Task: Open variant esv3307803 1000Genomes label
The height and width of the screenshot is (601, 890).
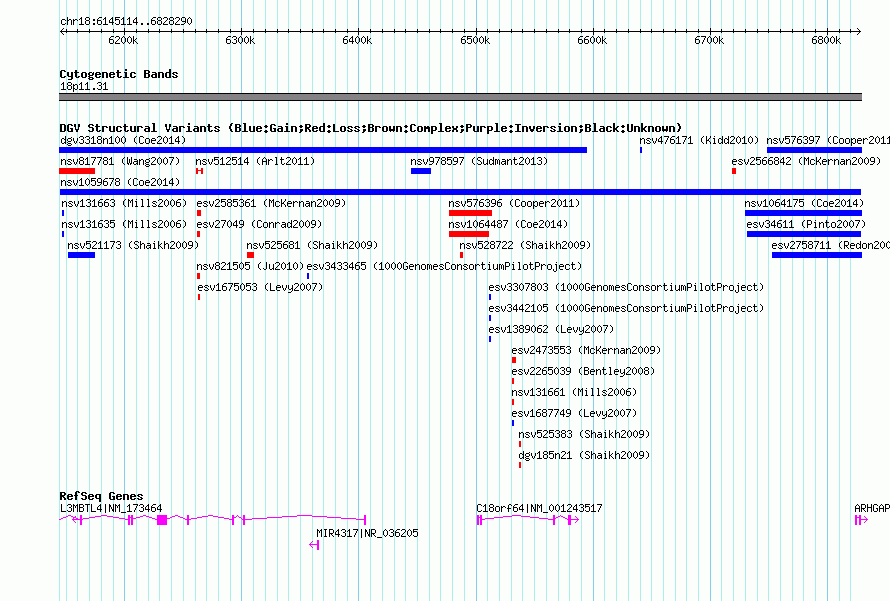Action: click(626, 287)
